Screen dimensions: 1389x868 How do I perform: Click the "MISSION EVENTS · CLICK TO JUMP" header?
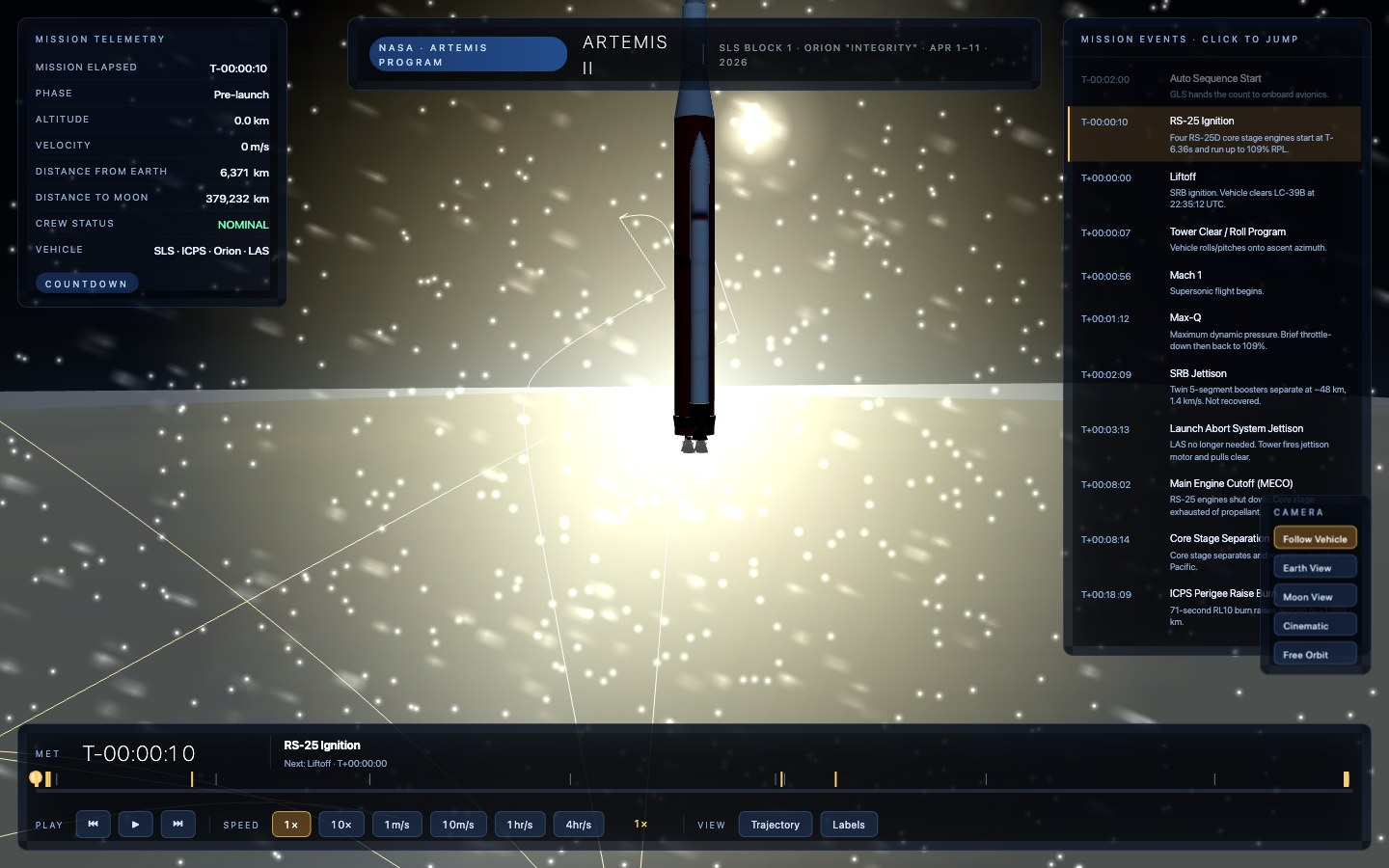tap(1189, 40)
